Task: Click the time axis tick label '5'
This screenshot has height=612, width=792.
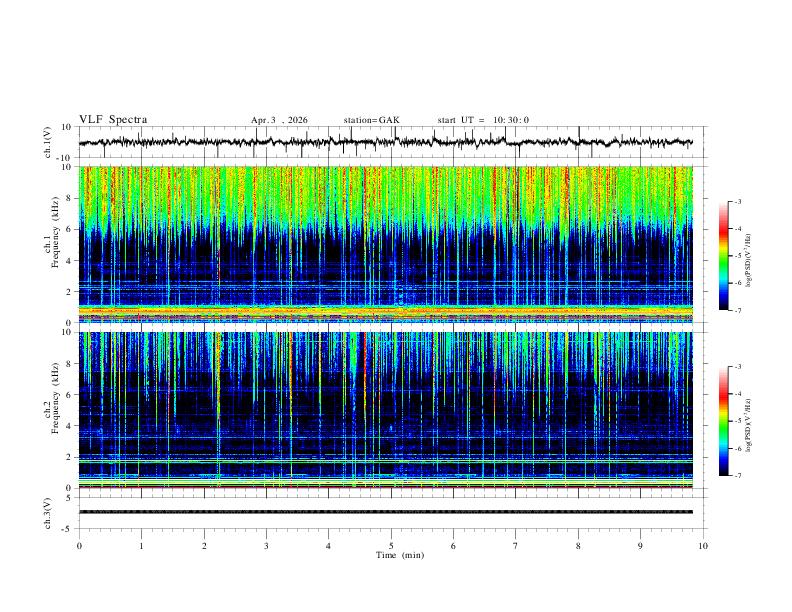Action: [391, 546]
